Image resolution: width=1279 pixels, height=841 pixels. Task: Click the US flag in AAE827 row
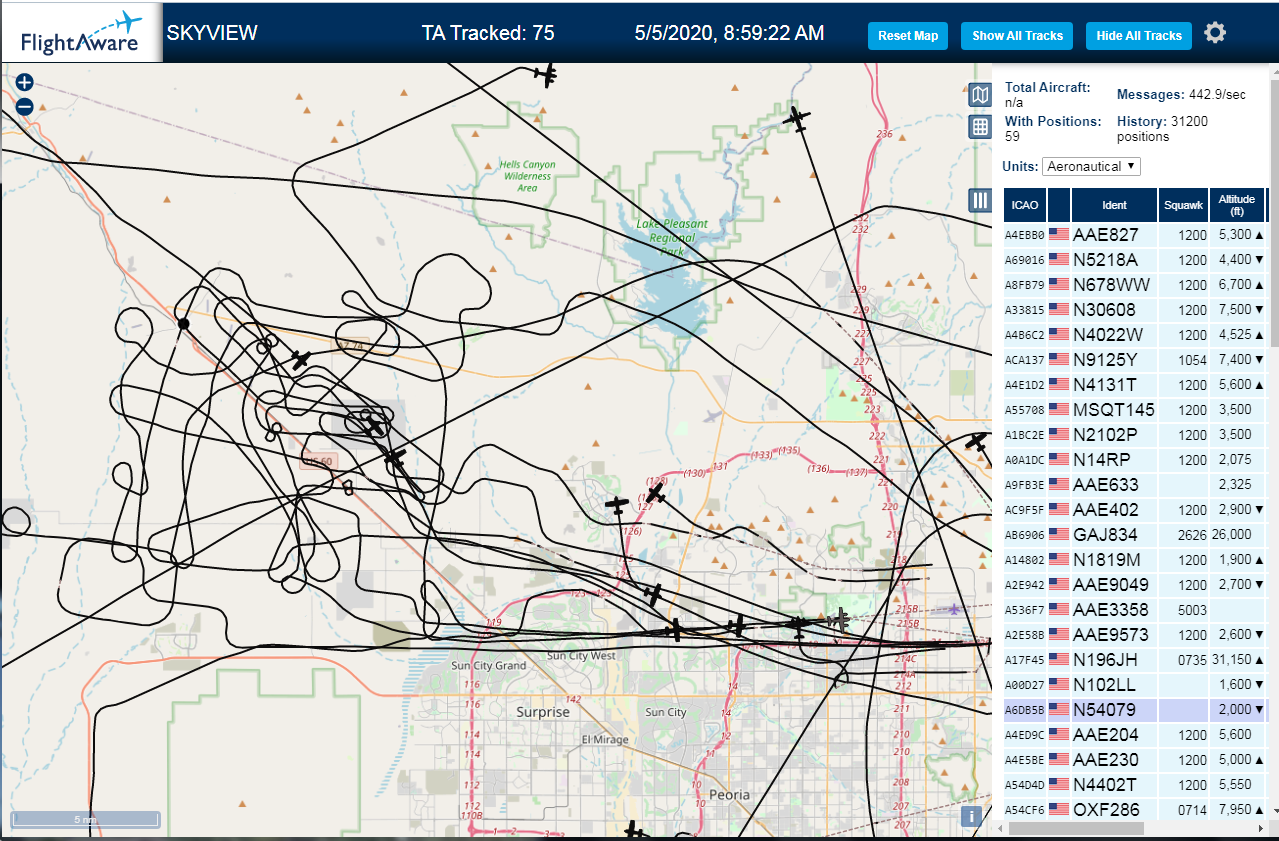tap(1059, 235)
